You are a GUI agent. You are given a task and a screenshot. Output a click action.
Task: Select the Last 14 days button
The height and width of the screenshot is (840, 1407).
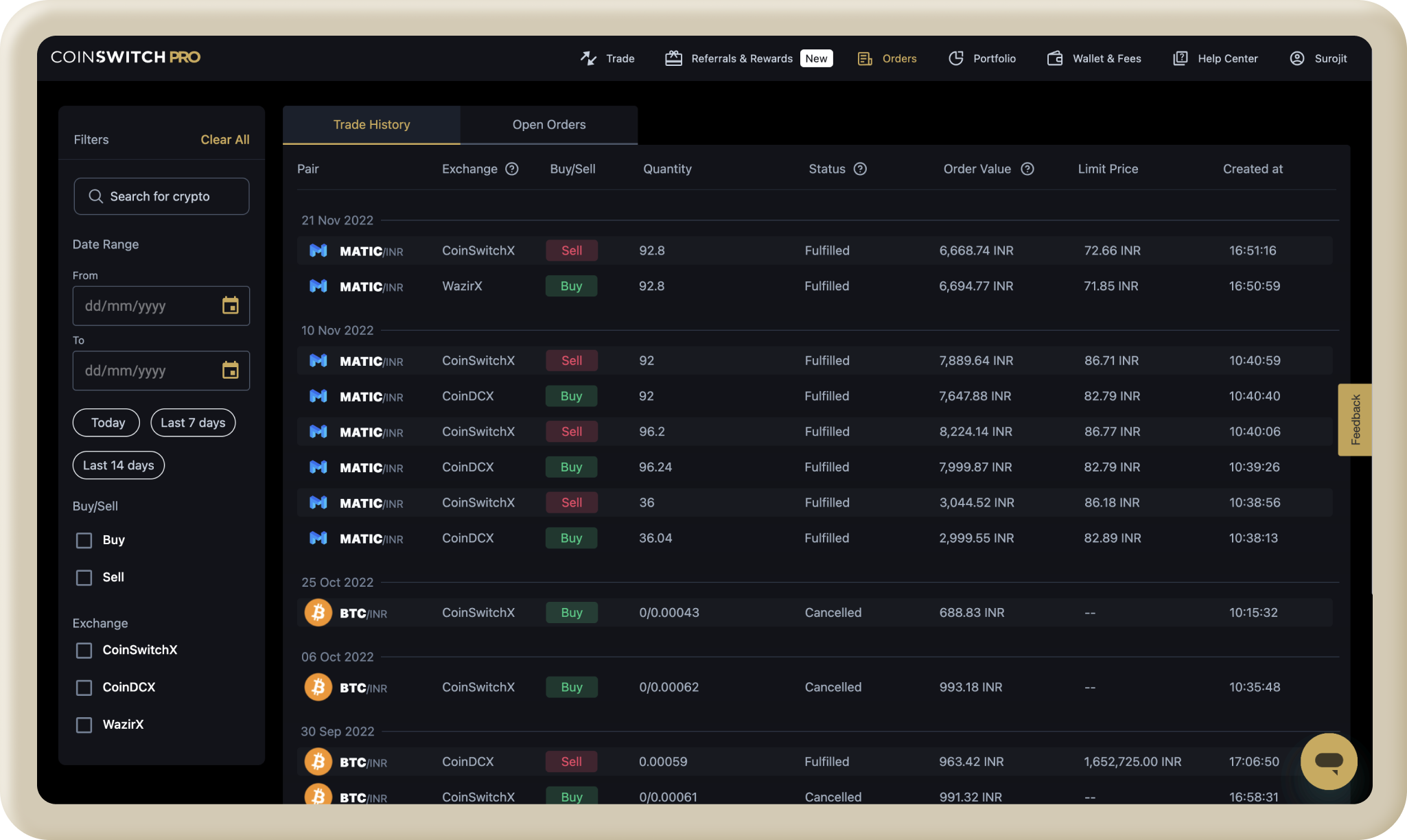coord(119,465)
